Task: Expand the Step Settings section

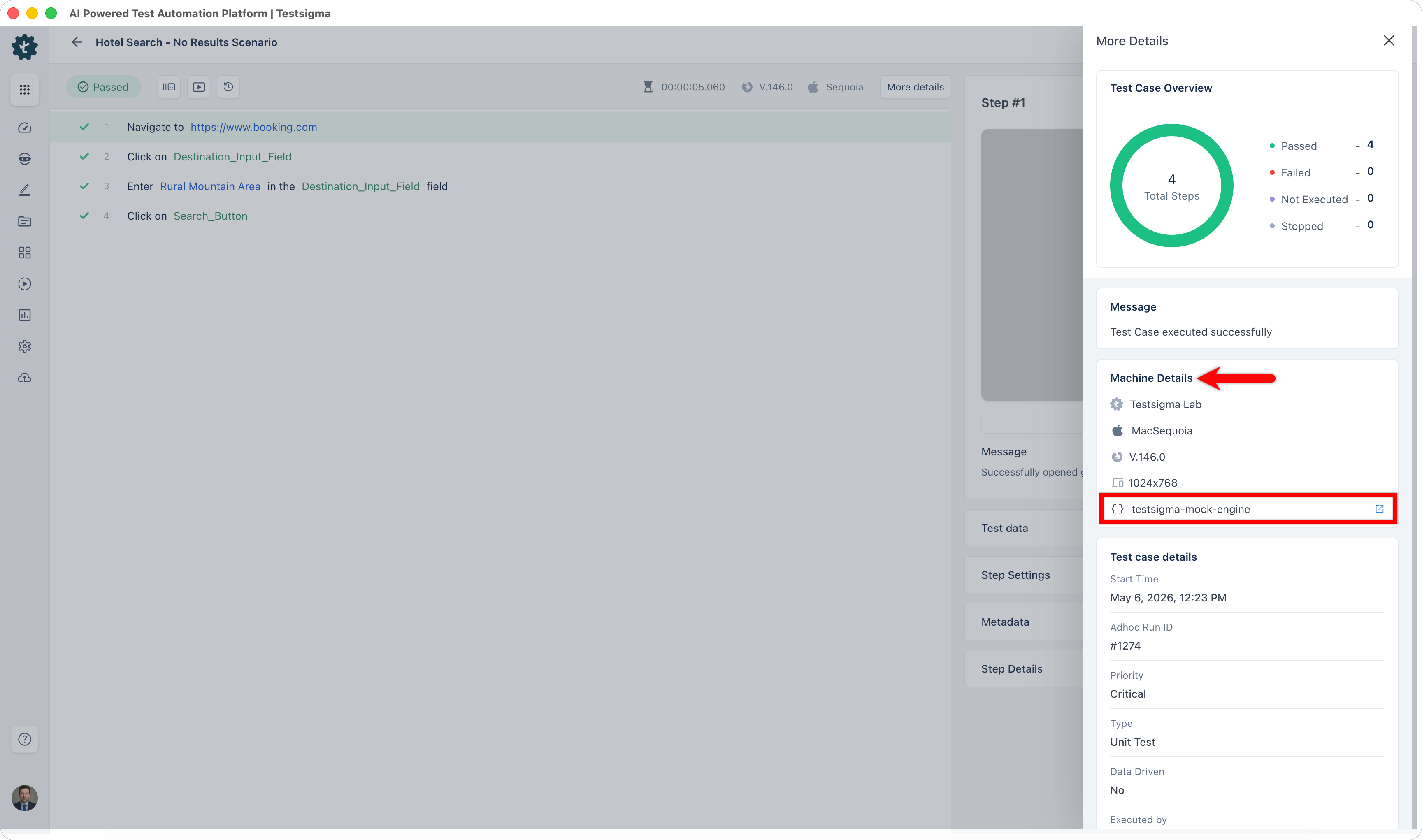Action: 1024,575
